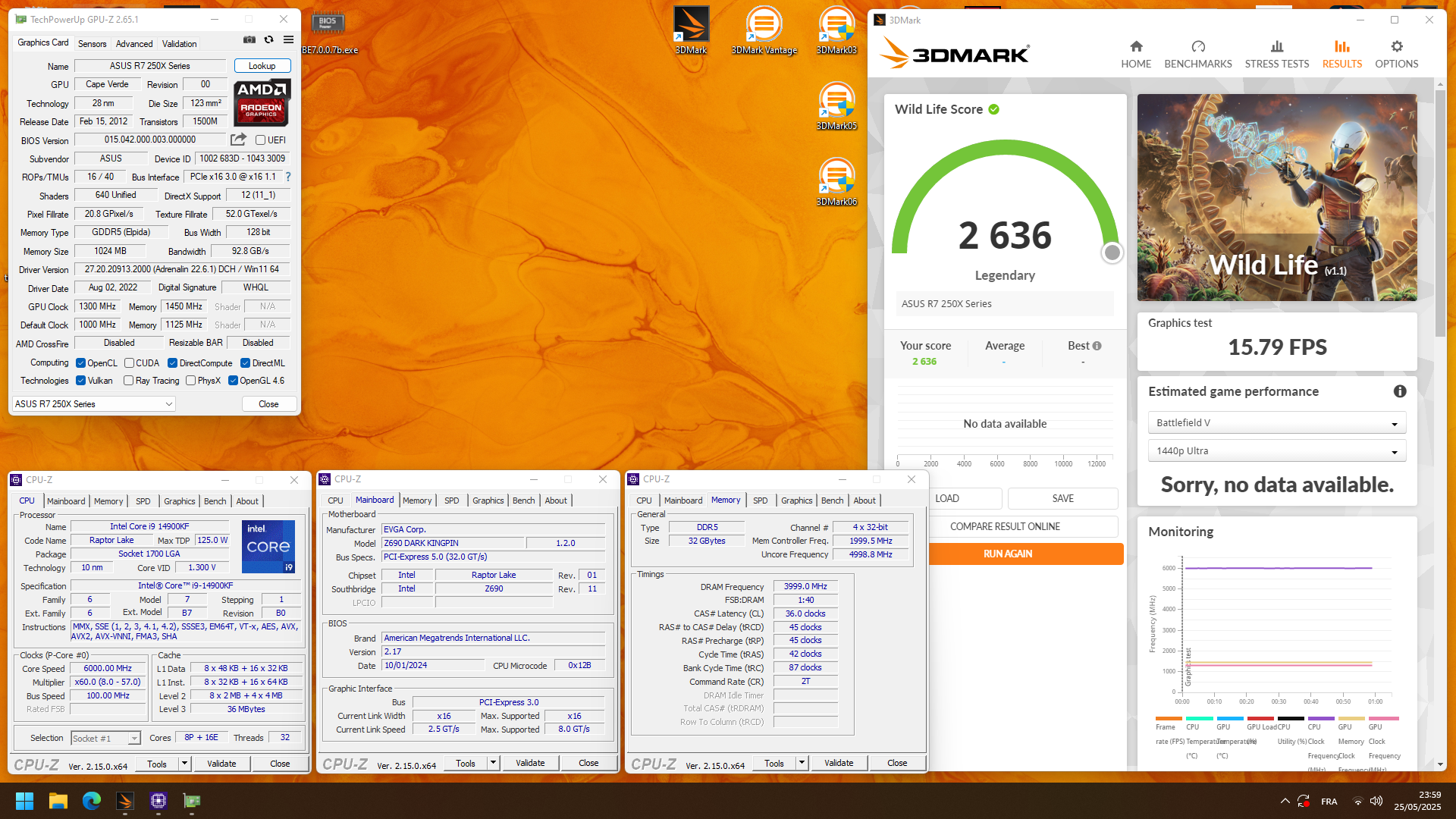Open File Explorer from taskbar

tap(58, 801)
